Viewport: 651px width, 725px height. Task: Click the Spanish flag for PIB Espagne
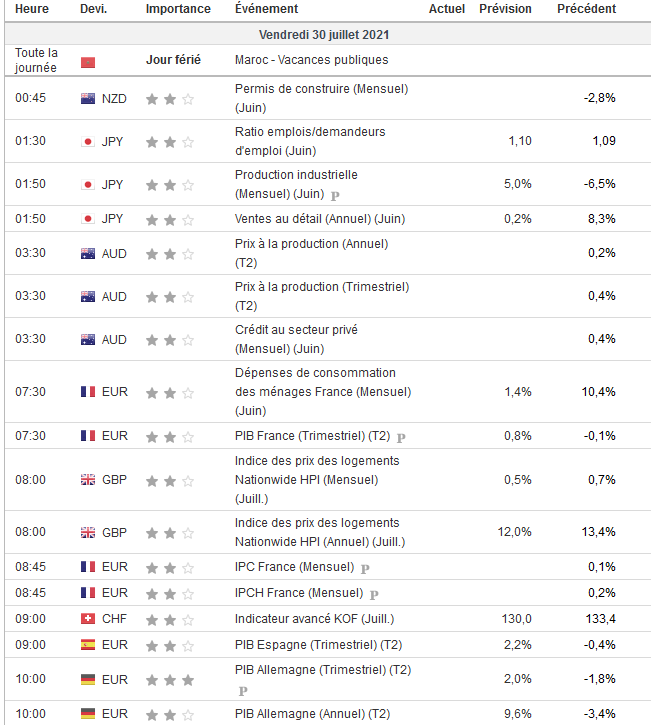[88, 645]
